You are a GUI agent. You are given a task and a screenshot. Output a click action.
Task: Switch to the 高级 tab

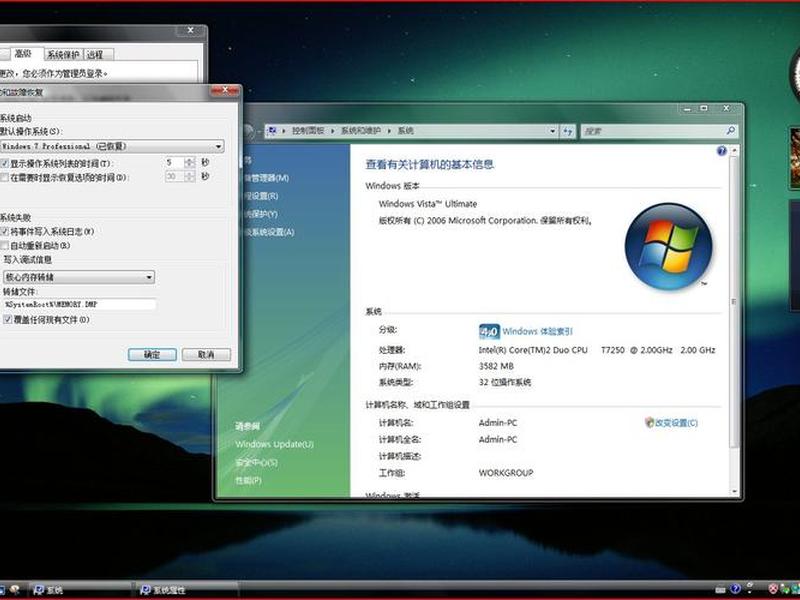click(23, 54)
